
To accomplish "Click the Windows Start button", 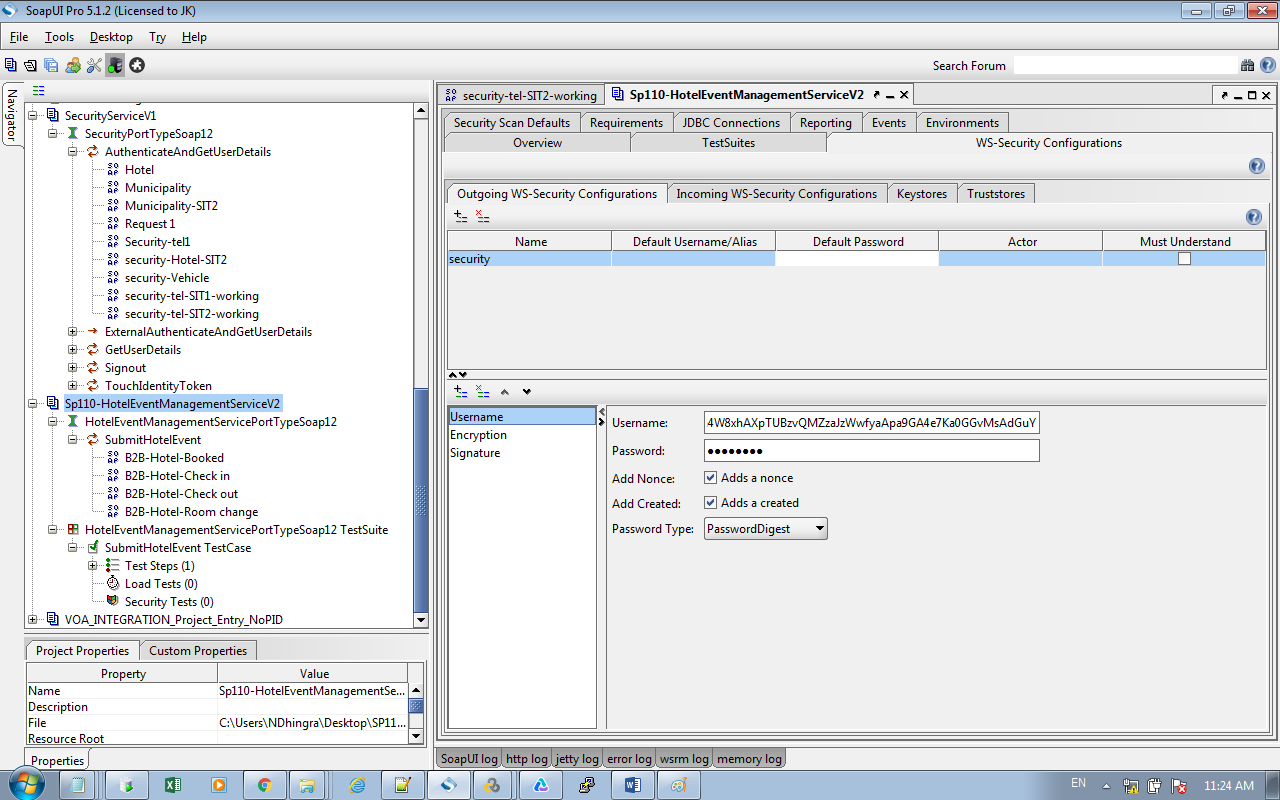I will 26,784.
